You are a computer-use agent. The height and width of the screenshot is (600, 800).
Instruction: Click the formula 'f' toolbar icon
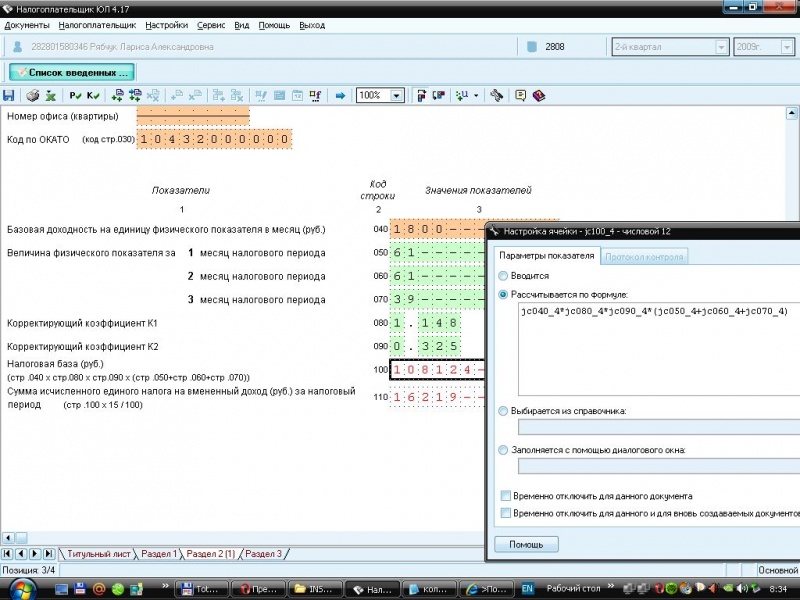pos(315,95)
